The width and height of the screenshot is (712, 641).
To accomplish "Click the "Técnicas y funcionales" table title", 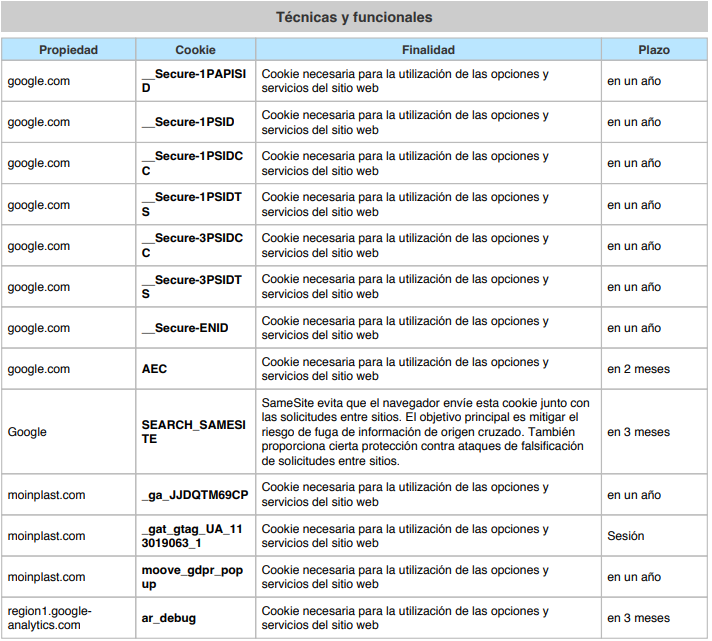I will coord(354,17).
